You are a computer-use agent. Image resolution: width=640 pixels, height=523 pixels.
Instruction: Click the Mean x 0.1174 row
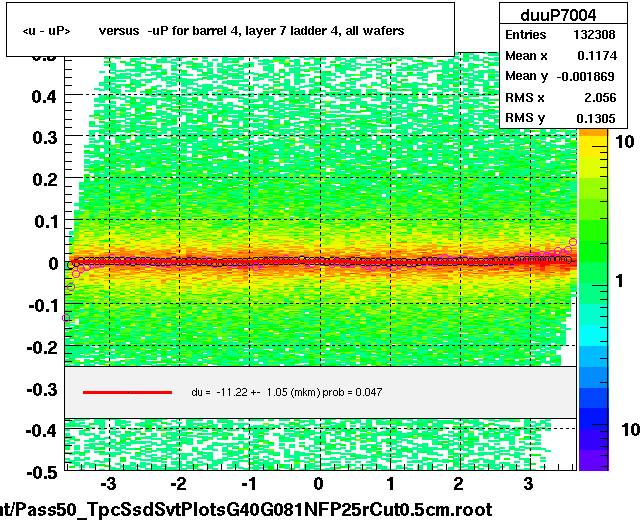560,56
